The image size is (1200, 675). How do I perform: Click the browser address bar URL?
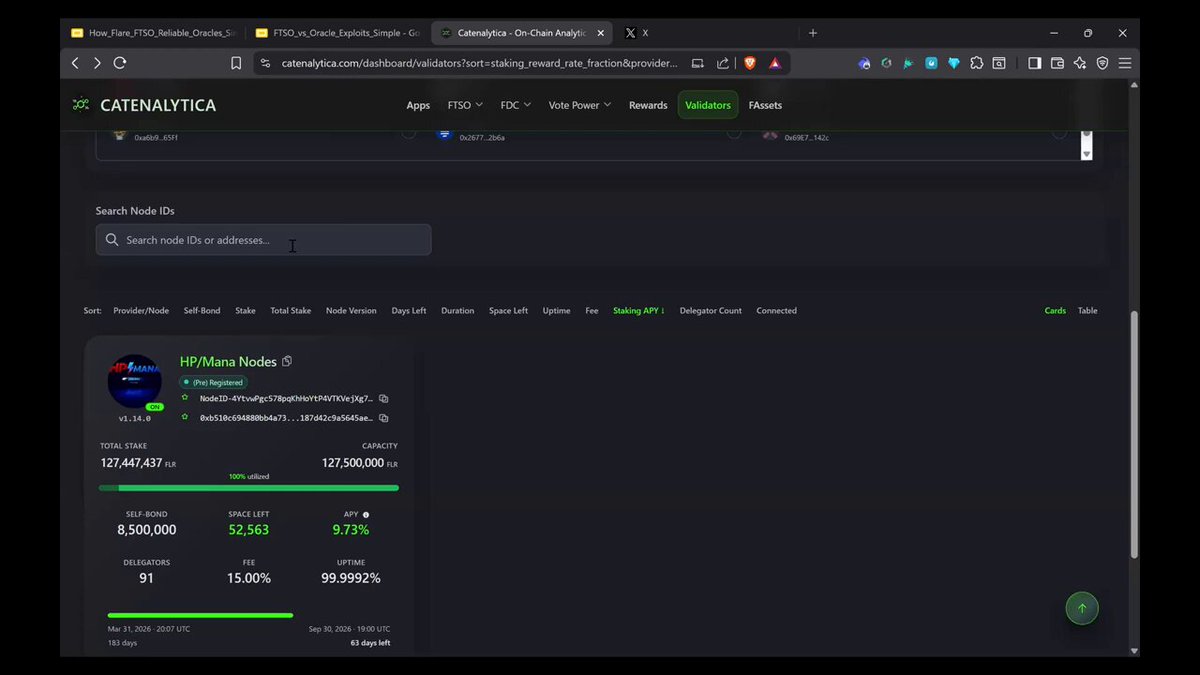coord(479,63)
